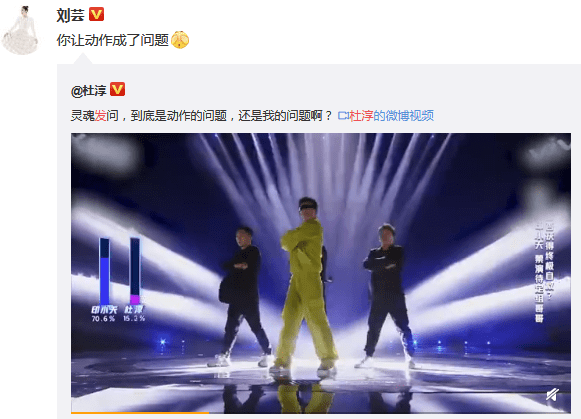This screenshot has width=581, height=419.
Task: Open 刘芸's profile avatar picture
Action: click(x=21, y=30)
